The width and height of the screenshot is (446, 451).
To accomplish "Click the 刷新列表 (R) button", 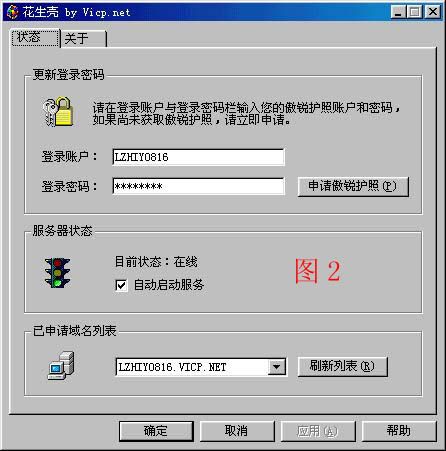I will coord(342,366).
